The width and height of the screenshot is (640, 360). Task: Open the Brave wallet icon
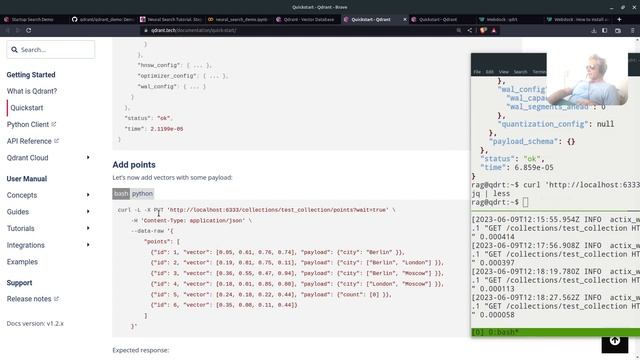tap(618, 30)
